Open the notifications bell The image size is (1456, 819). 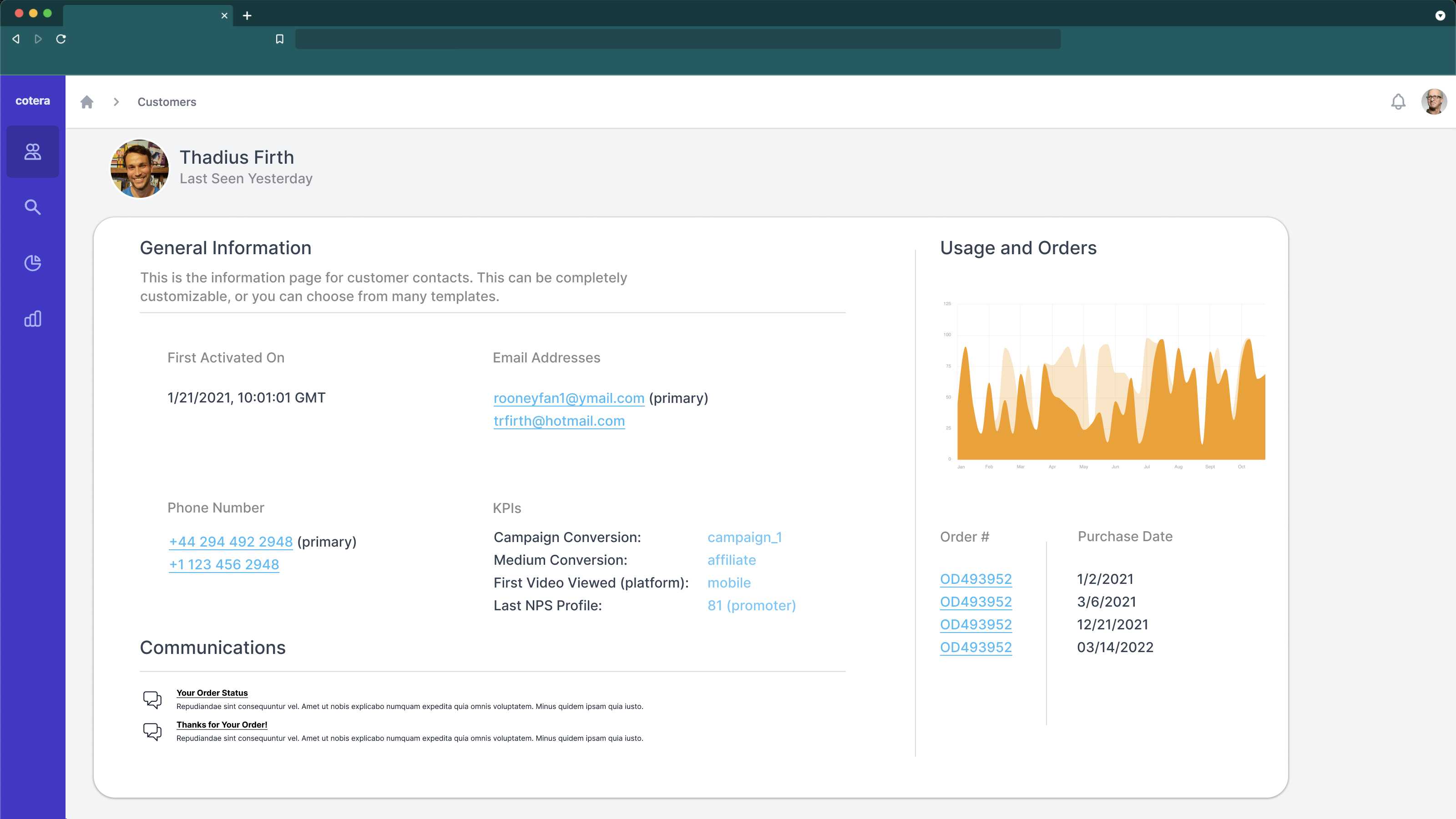1398,102
